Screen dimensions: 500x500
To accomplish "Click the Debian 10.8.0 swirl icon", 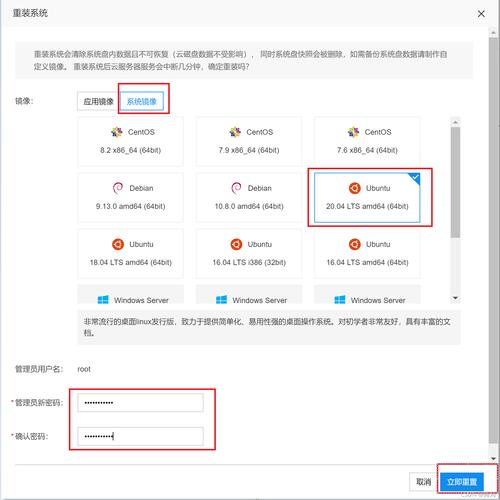I will click(x=236, y=188).
